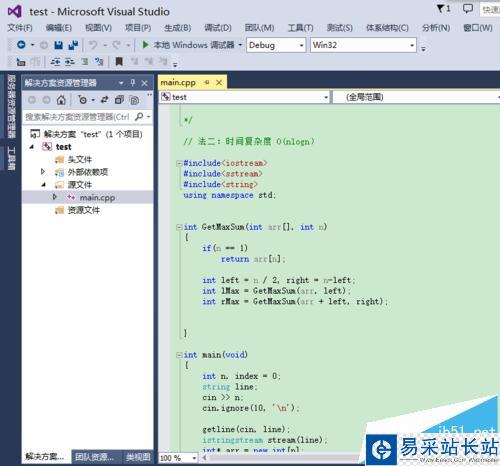The height and width of the screenshot is (466, 500).
Task: Open the 体系结构(C) menu
Action: point(387,28)
